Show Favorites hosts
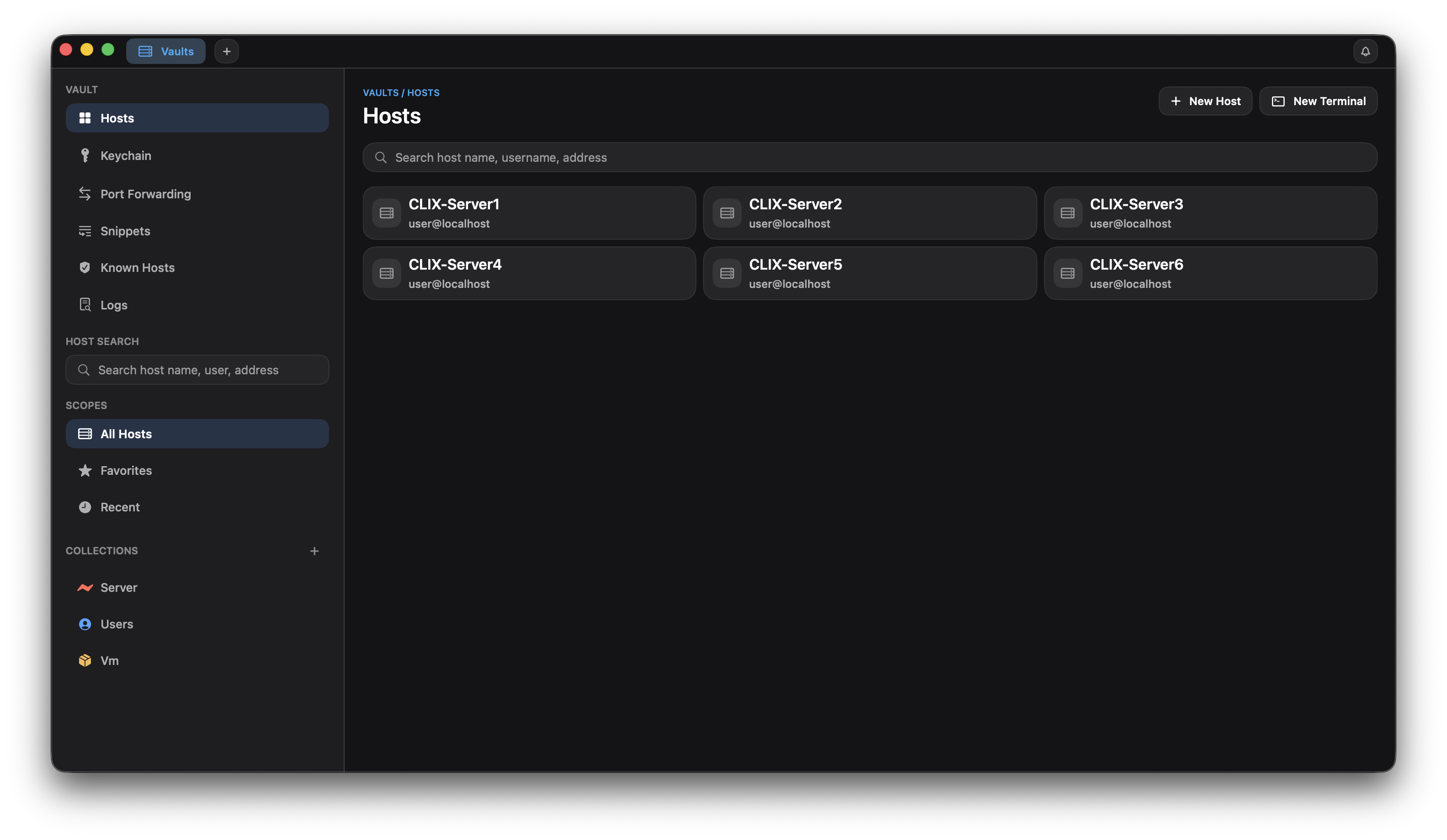The width and height of the screenshot is (1447, 840). click(197, 471)
